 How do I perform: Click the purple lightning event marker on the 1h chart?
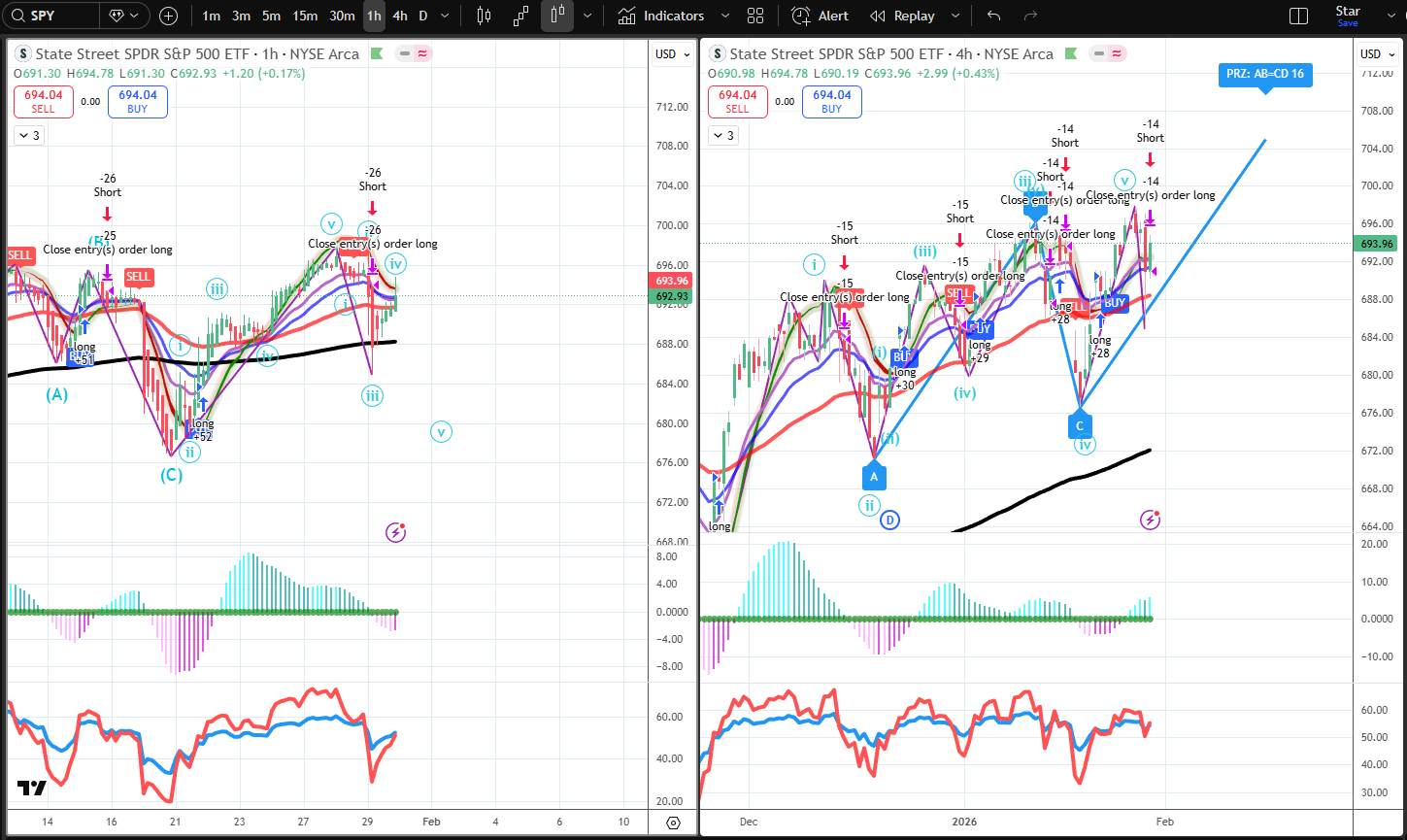396,531
